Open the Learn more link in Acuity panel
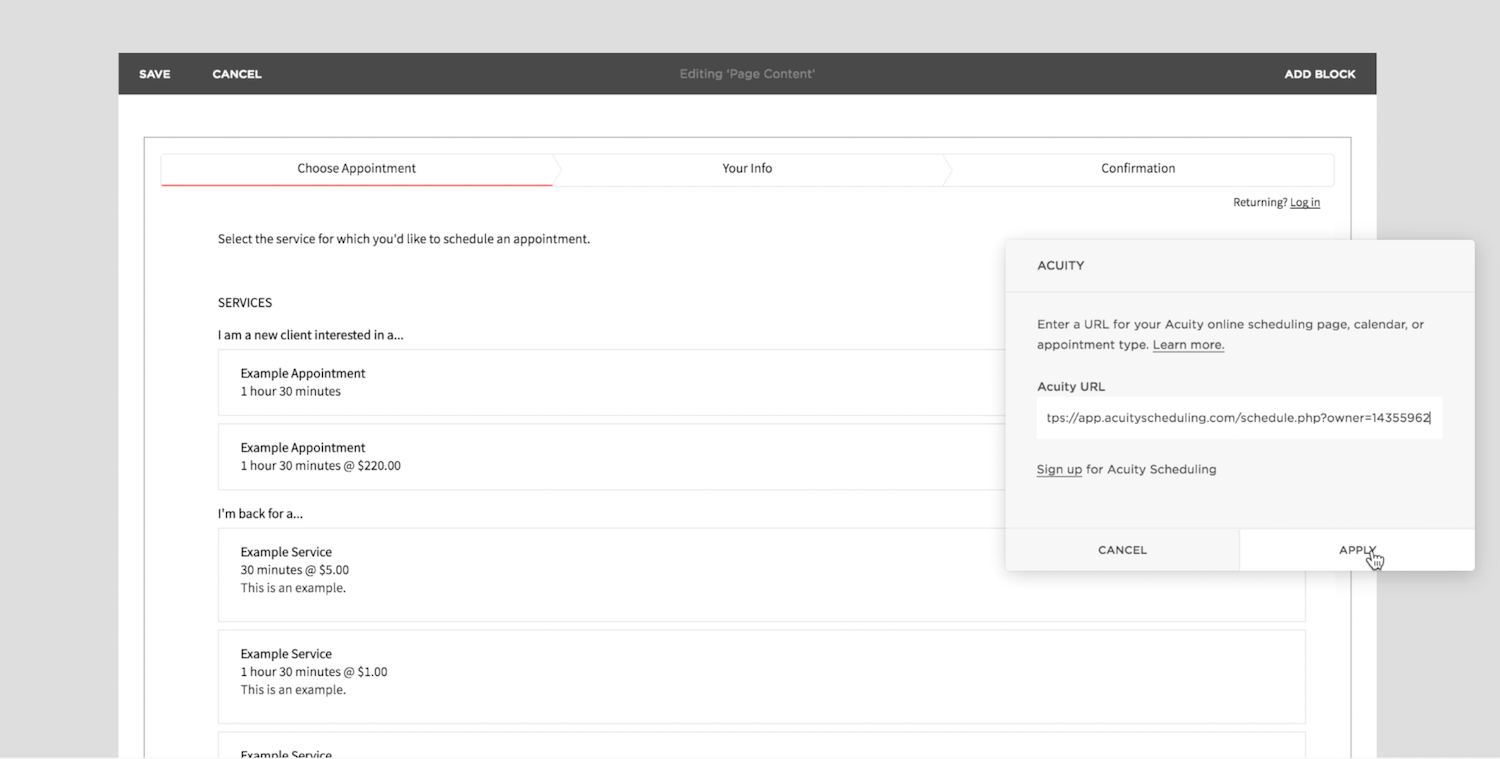Image resolution: width=1500 pixels, height=759 pixels. click(1188, 345)
